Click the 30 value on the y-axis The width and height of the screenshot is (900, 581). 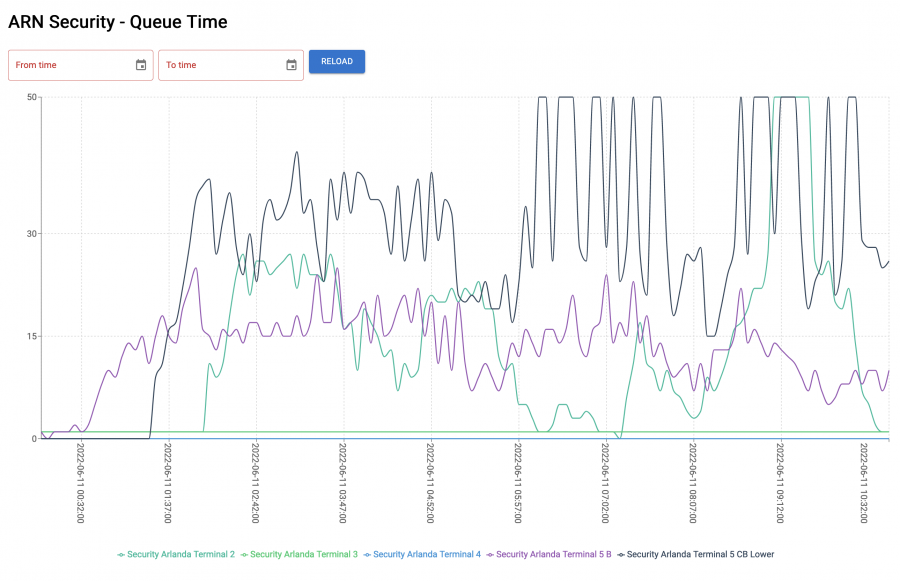coord(32,234)
